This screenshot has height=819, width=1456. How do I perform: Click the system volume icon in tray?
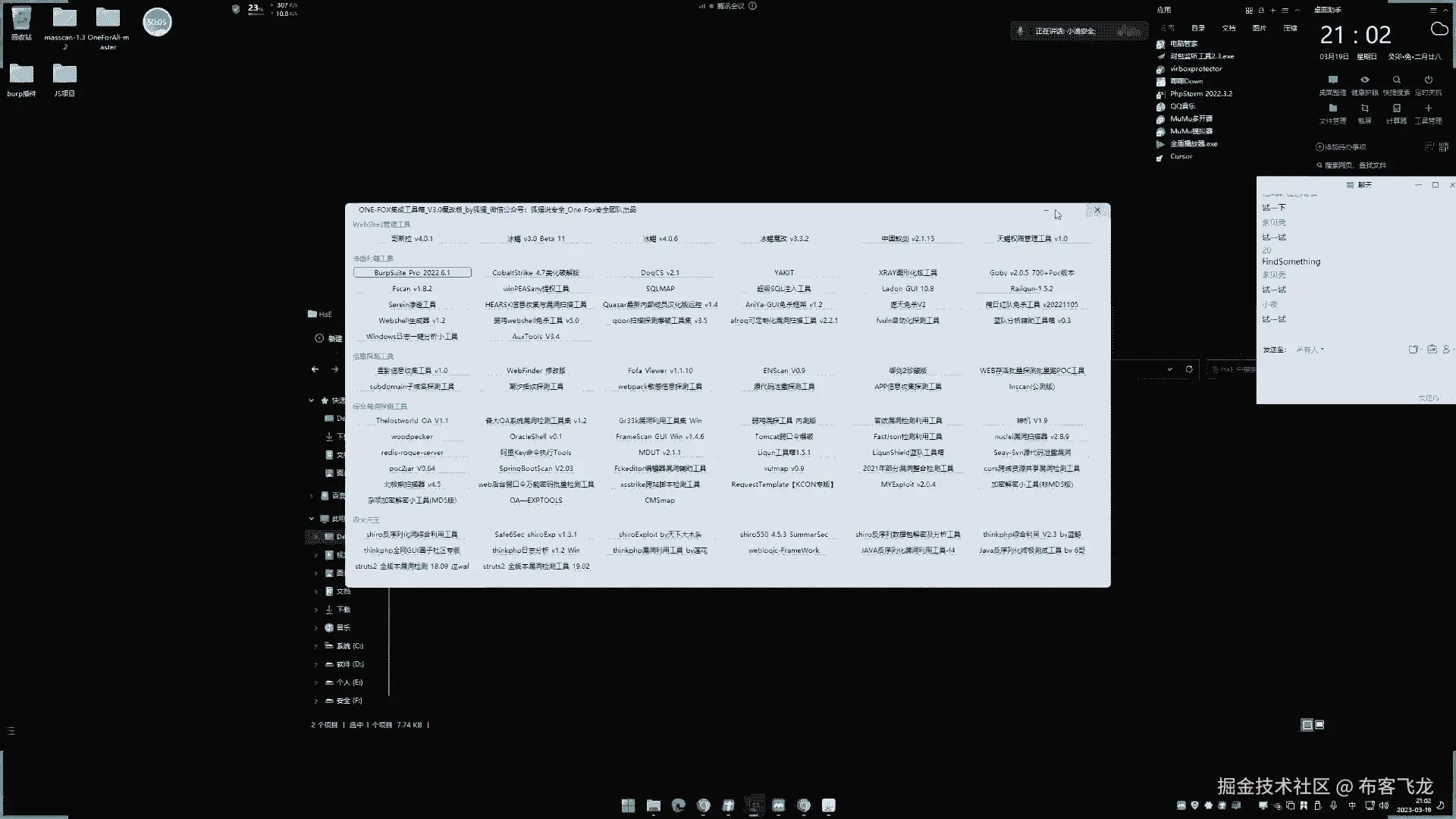1384,805
